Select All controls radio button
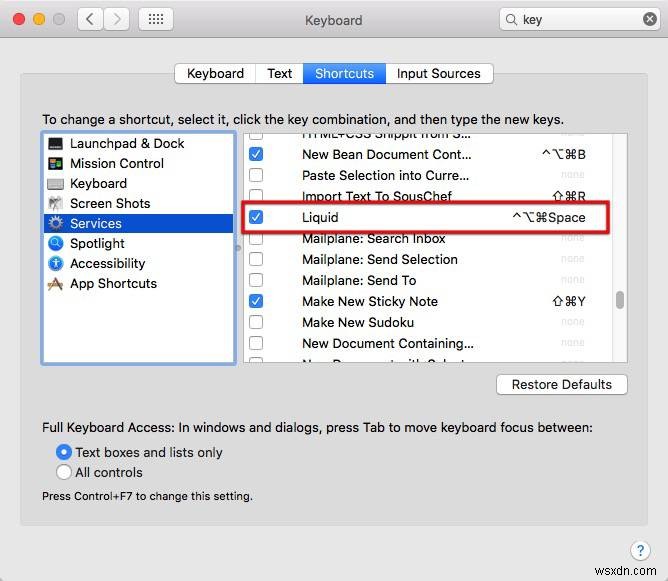The width and height of the screenshot is (668, 581). click(x=64, y=472)
